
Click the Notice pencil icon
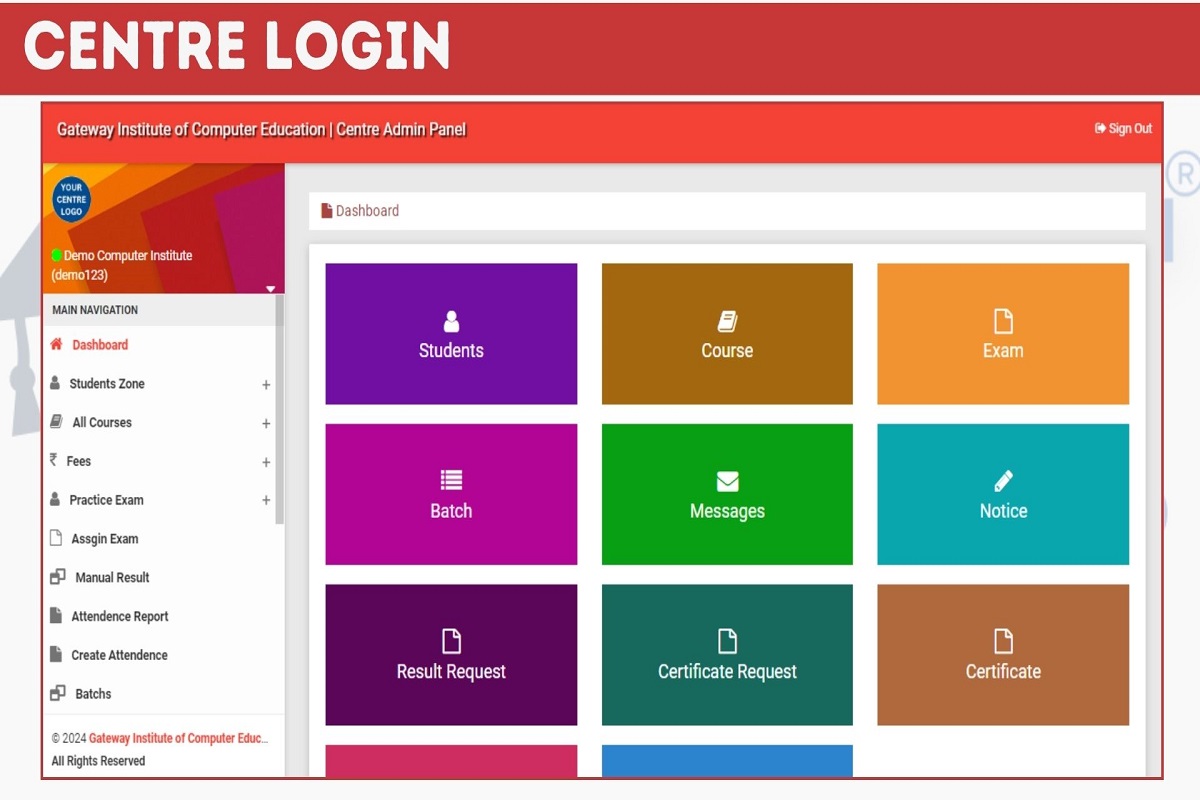(x=1003, y=481)
